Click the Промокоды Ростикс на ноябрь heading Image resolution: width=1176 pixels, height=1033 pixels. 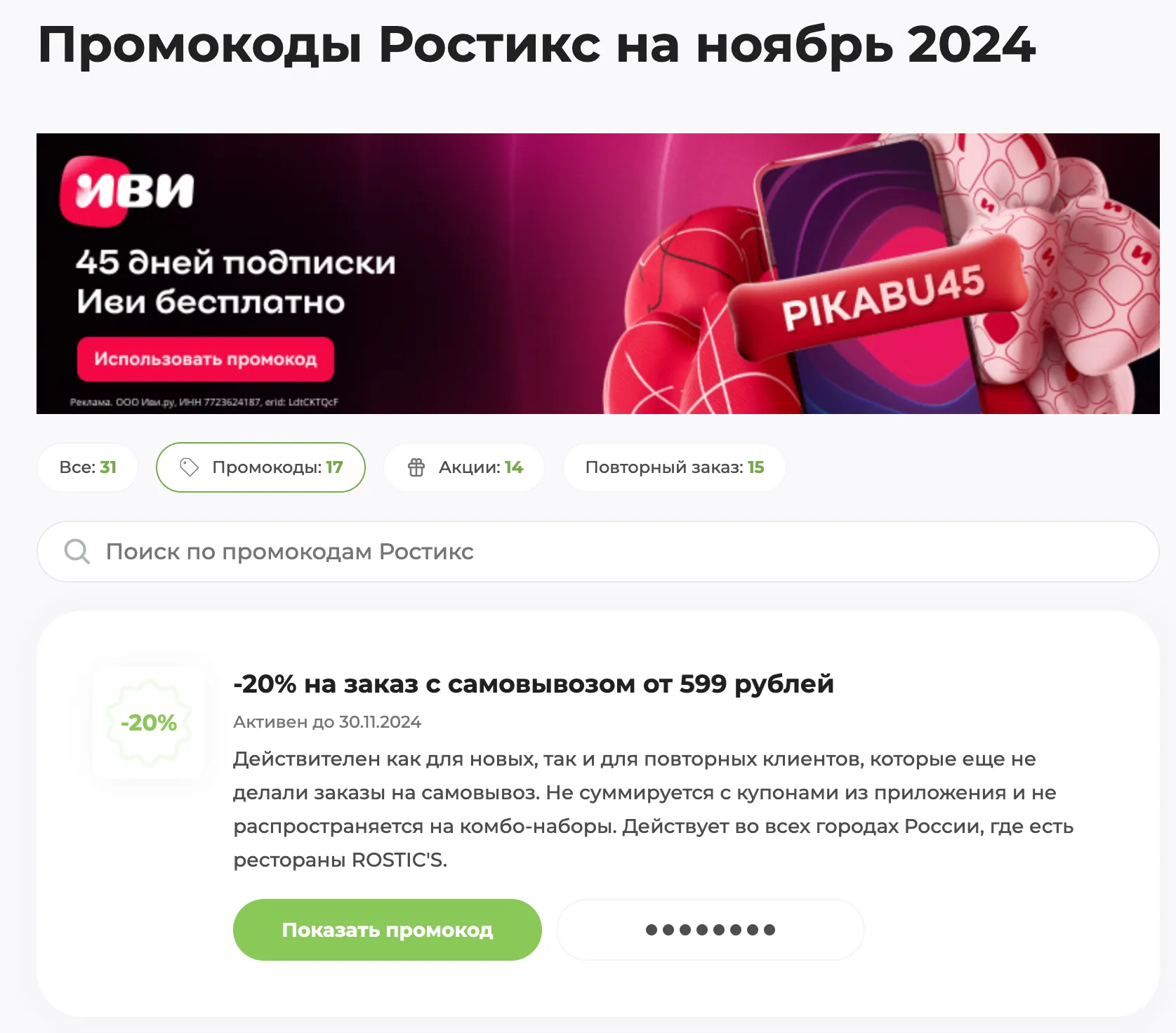[536, 46]
